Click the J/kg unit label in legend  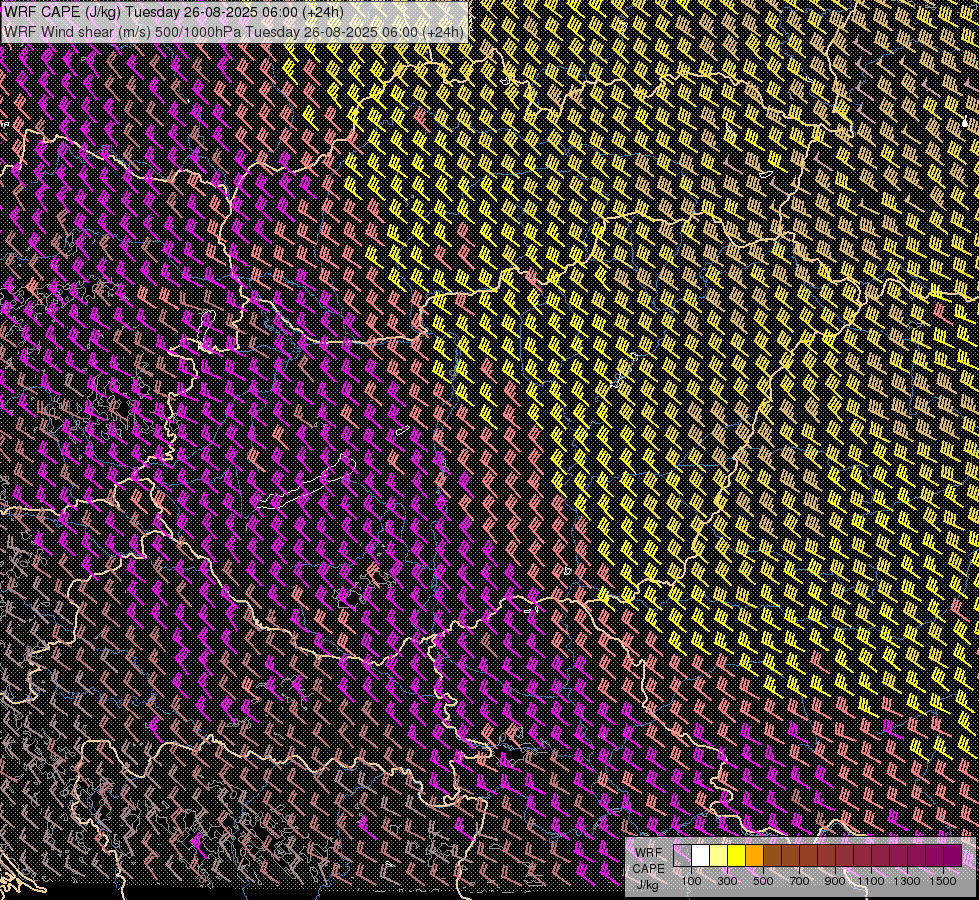648,886
